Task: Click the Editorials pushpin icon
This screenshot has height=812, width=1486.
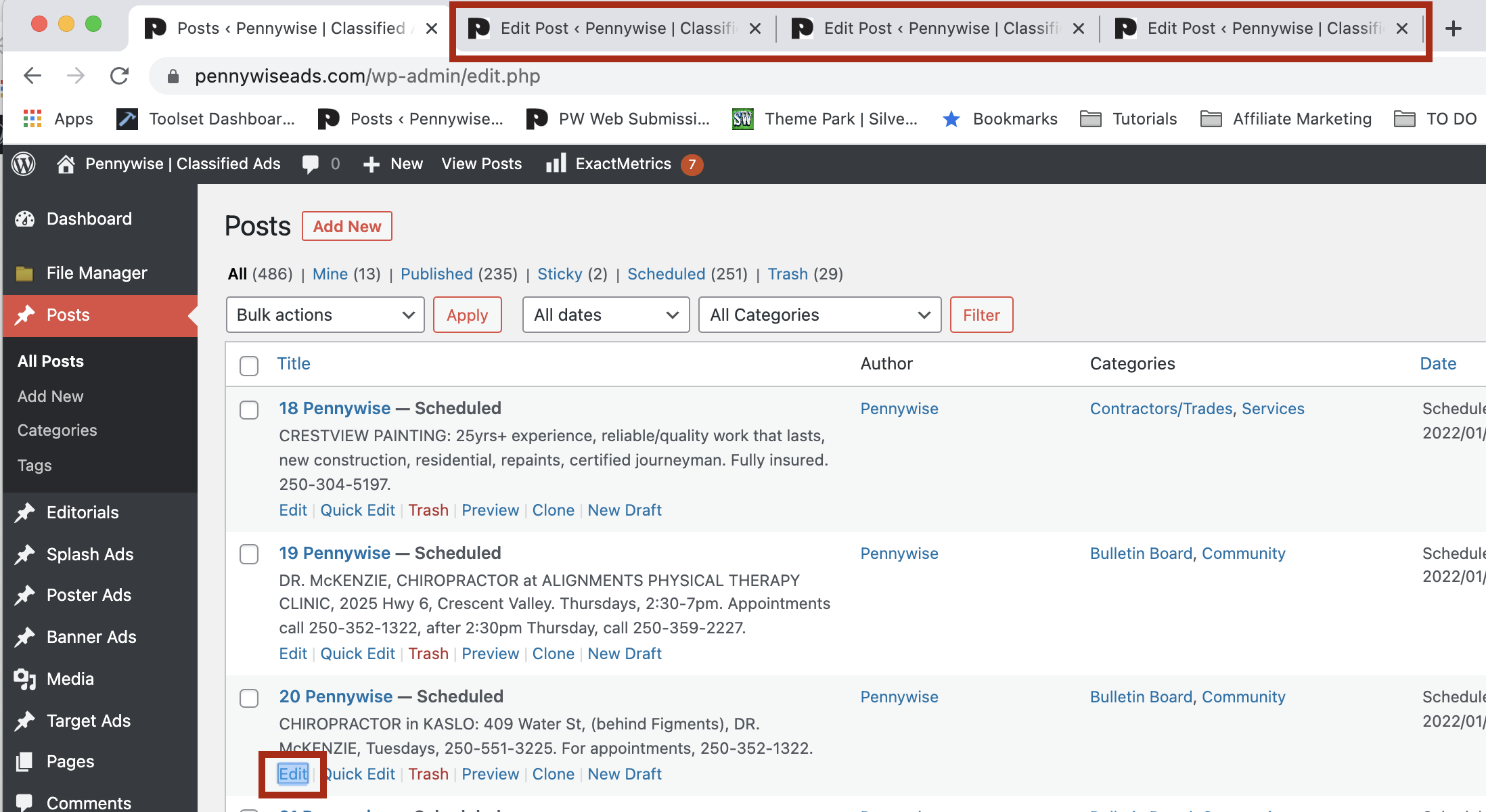Action: [25, 512]
